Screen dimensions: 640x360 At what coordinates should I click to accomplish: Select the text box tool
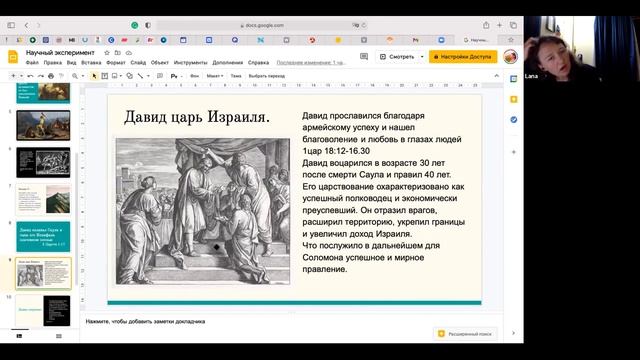pos(104,76)
